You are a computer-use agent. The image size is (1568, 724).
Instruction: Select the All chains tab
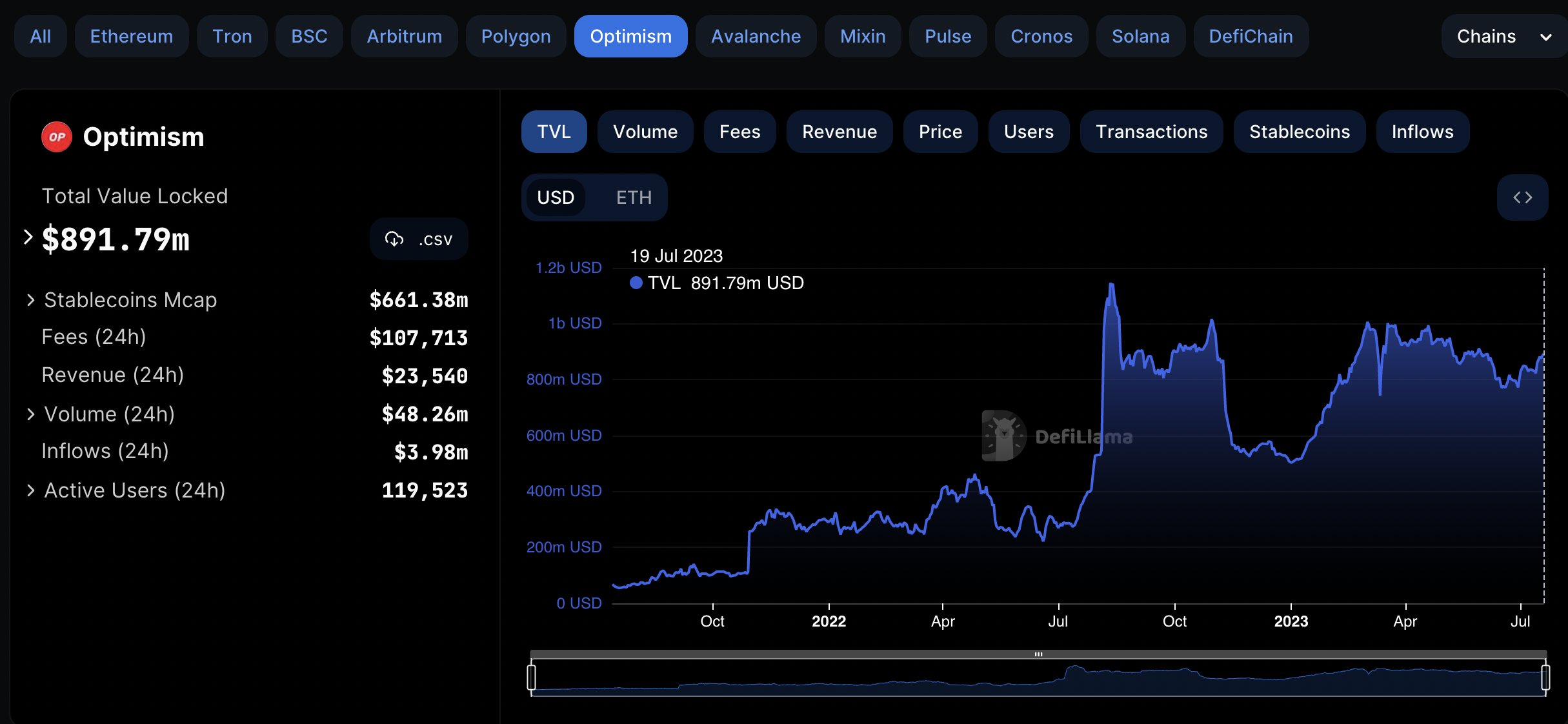[40, 36]
